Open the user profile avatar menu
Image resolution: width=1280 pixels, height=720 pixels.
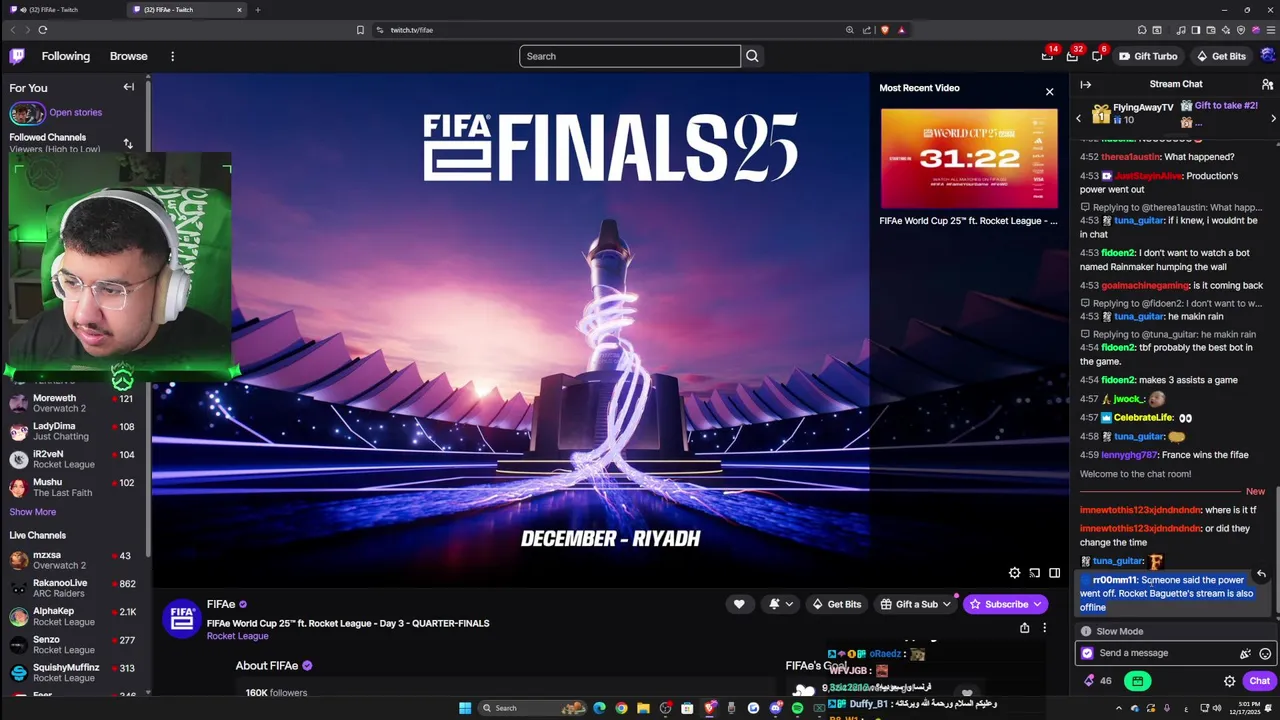[1267, 56]
